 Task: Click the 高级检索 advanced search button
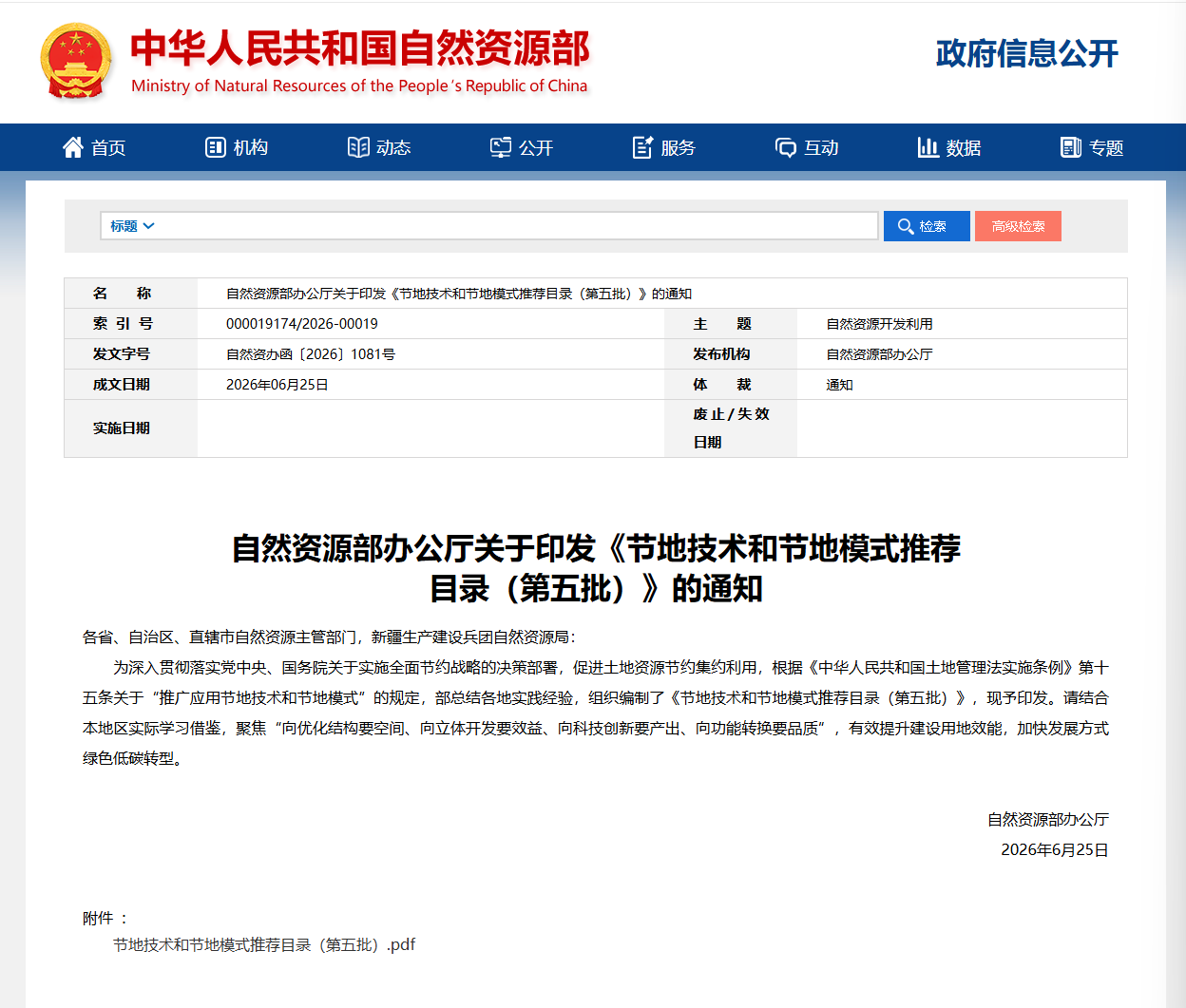point(1018,226)
